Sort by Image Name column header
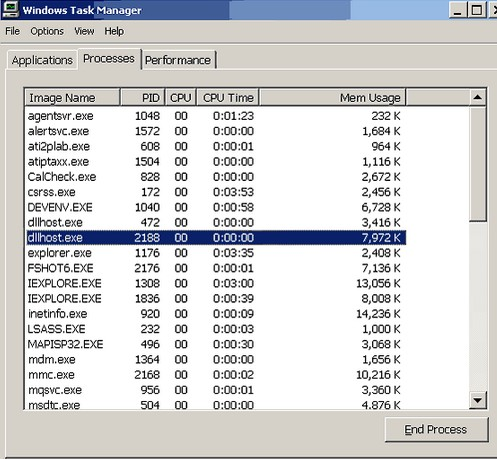Screen dimensions: 497x459 click(72, 98)
